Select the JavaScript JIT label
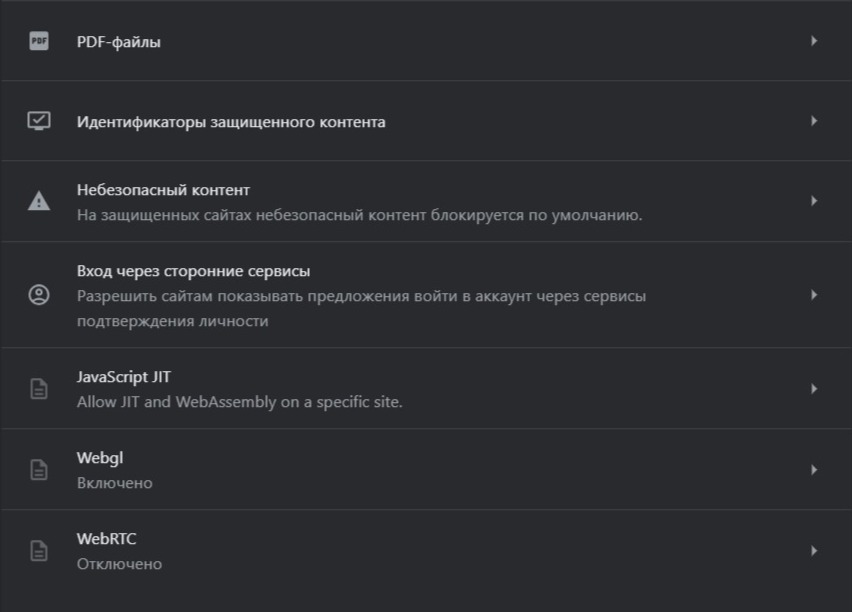 click(124, 377)
